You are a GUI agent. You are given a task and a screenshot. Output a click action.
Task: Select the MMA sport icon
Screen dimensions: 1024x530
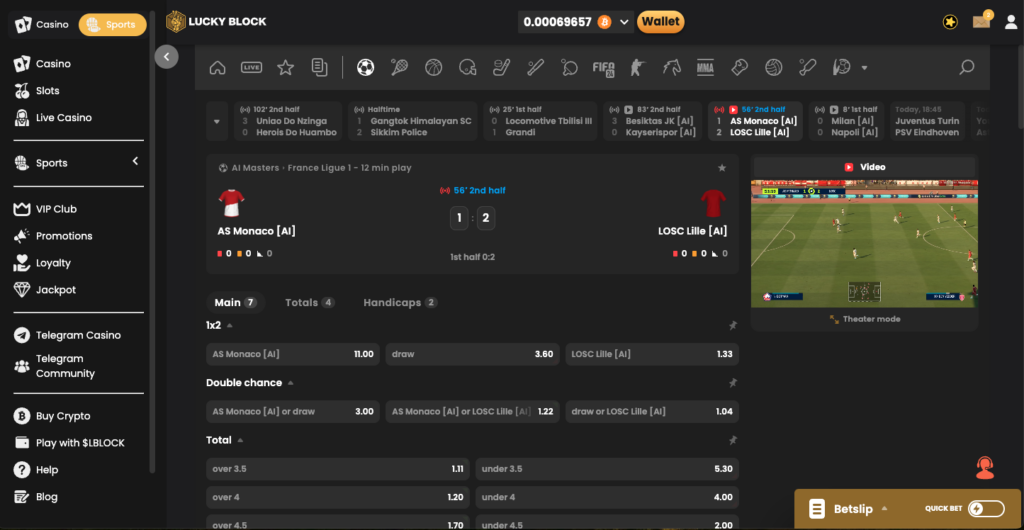pos(705,67)
